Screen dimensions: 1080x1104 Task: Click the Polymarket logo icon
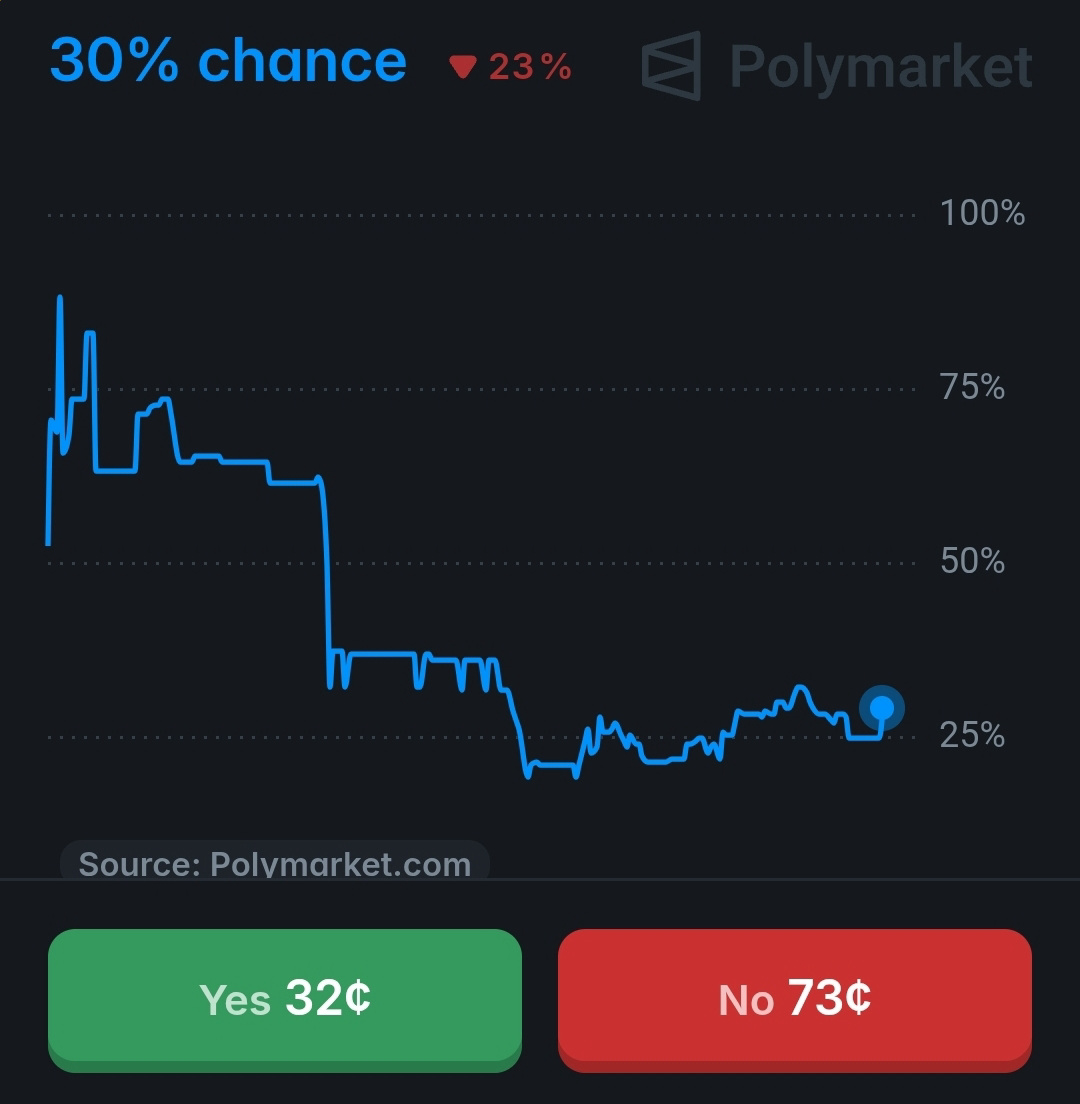click(x=672, y=65)
